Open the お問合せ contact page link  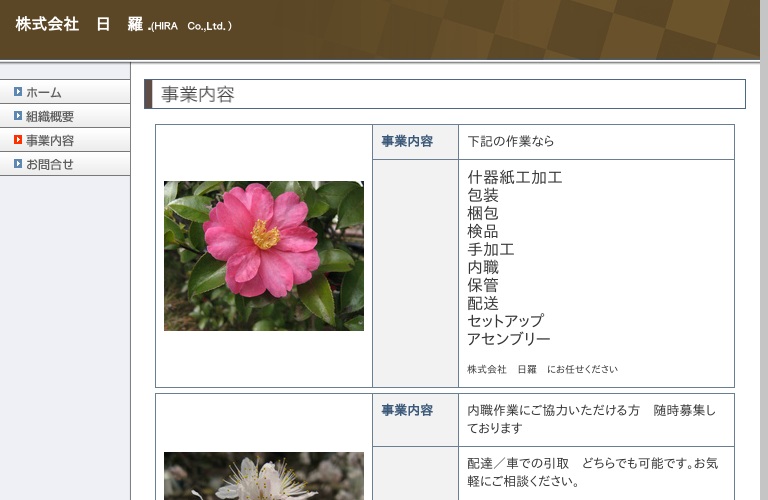pos(50,164)
